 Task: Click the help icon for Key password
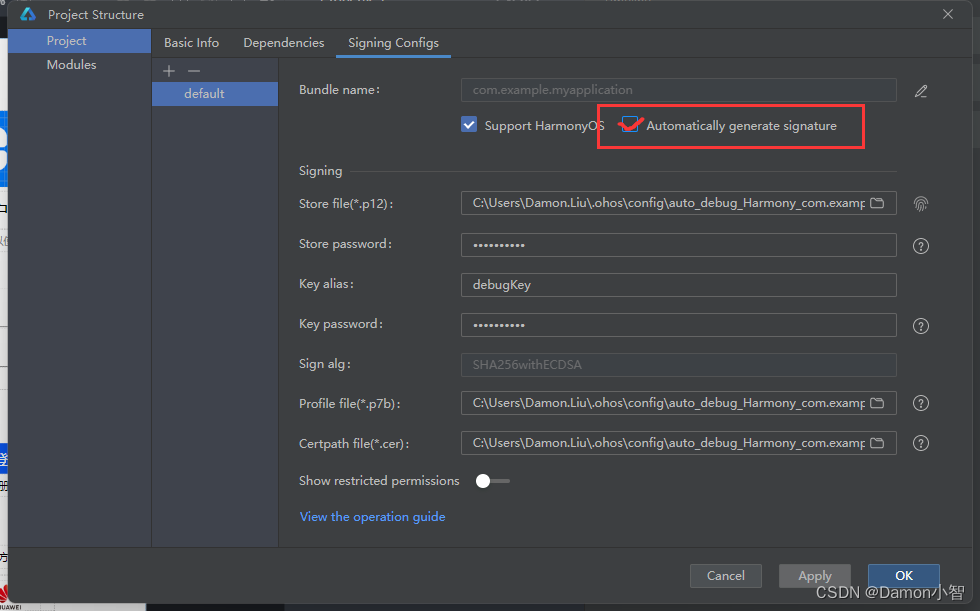(921, 326)
